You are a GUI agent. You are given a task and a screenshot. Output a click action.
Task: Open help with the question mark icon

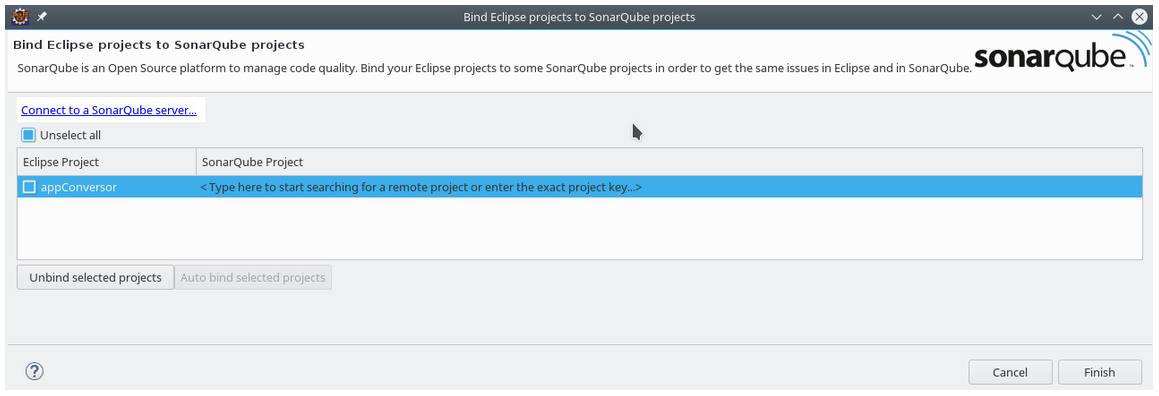35,371
